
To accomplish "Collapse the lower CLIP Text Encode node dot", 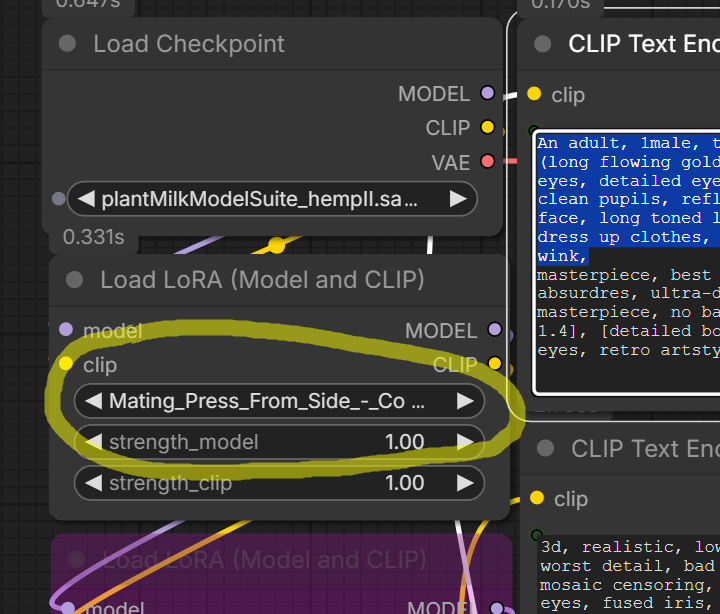I will [x=546, y=448].
